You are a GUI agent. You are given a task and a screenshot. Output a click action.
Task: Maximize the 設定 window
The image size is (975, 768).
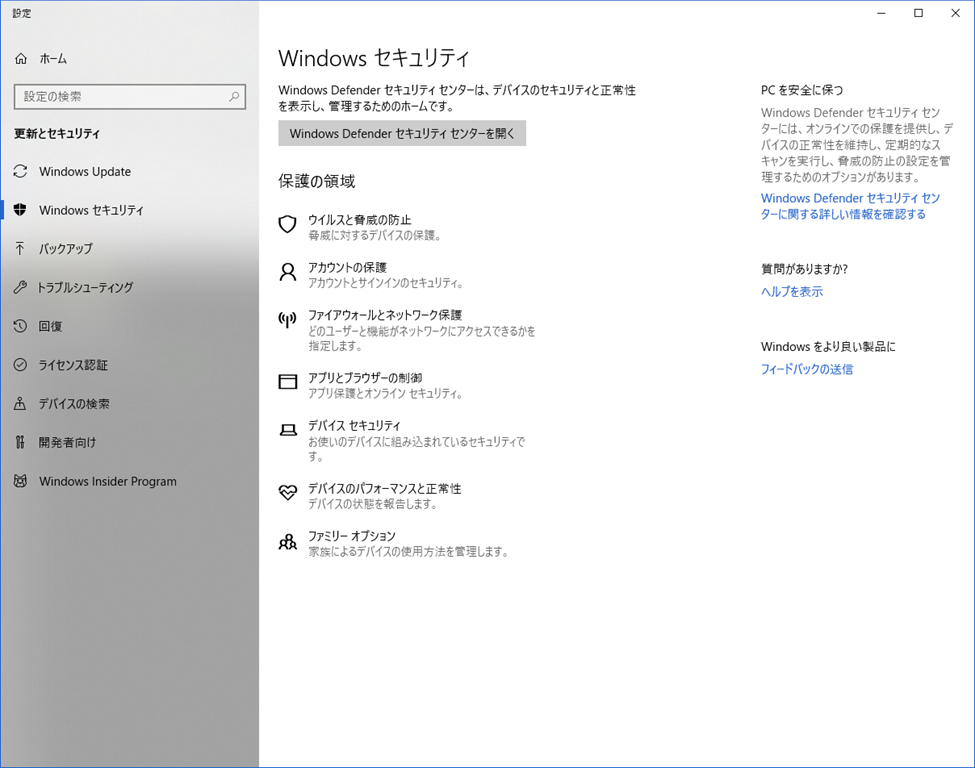[918, 13]
